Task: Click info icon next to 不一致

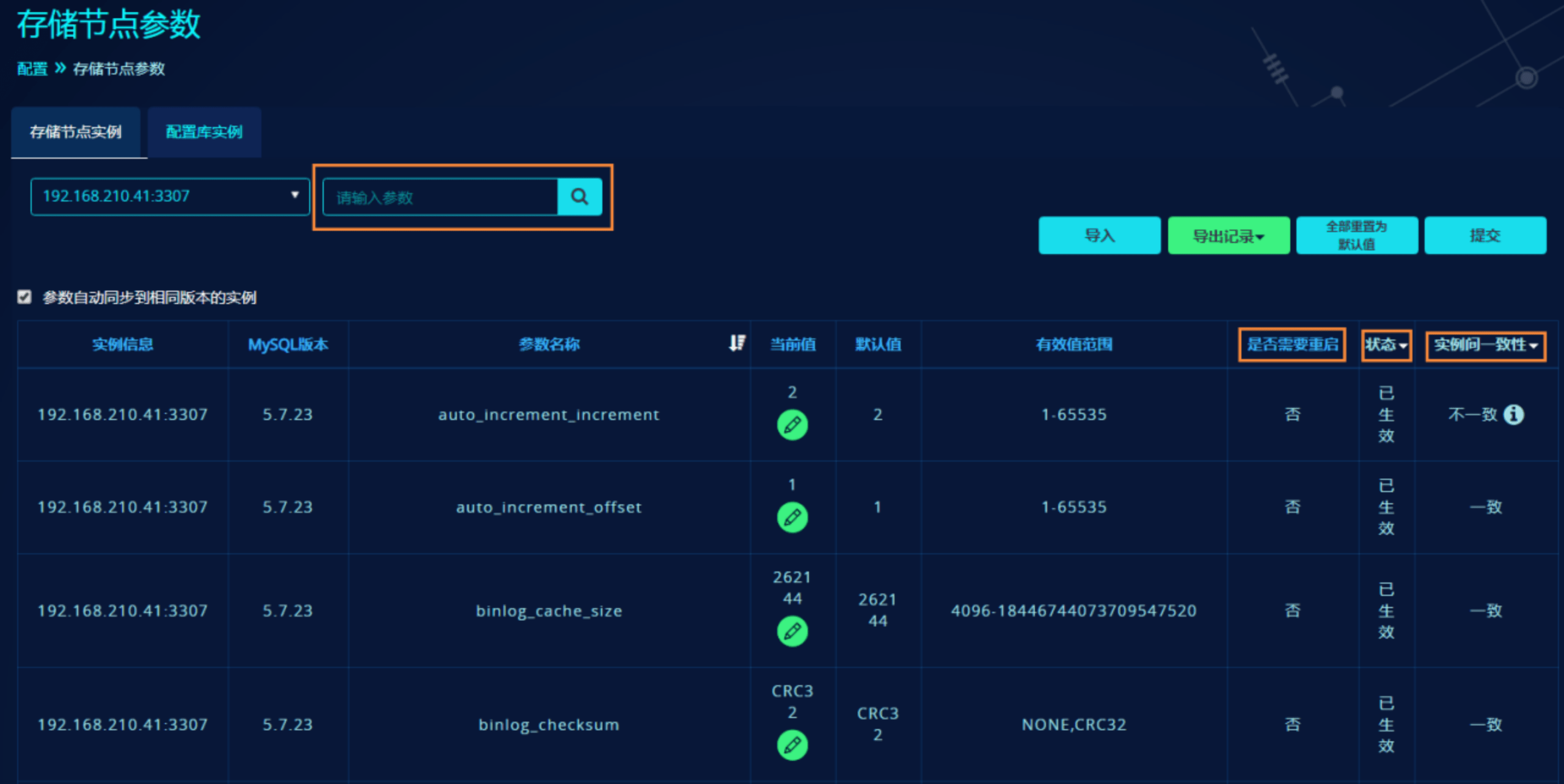Action: coord(1513,415)
